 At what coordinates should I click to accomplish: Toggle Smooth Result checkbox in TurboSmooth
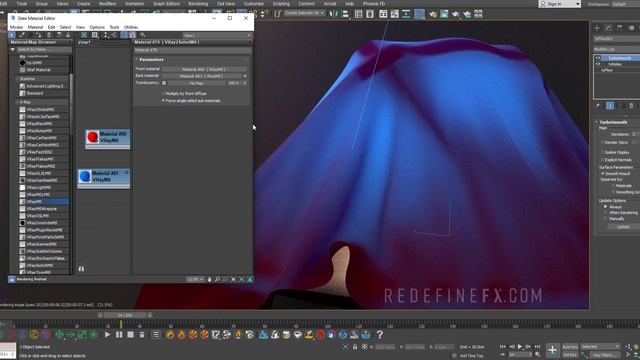(x=603, y=173)
